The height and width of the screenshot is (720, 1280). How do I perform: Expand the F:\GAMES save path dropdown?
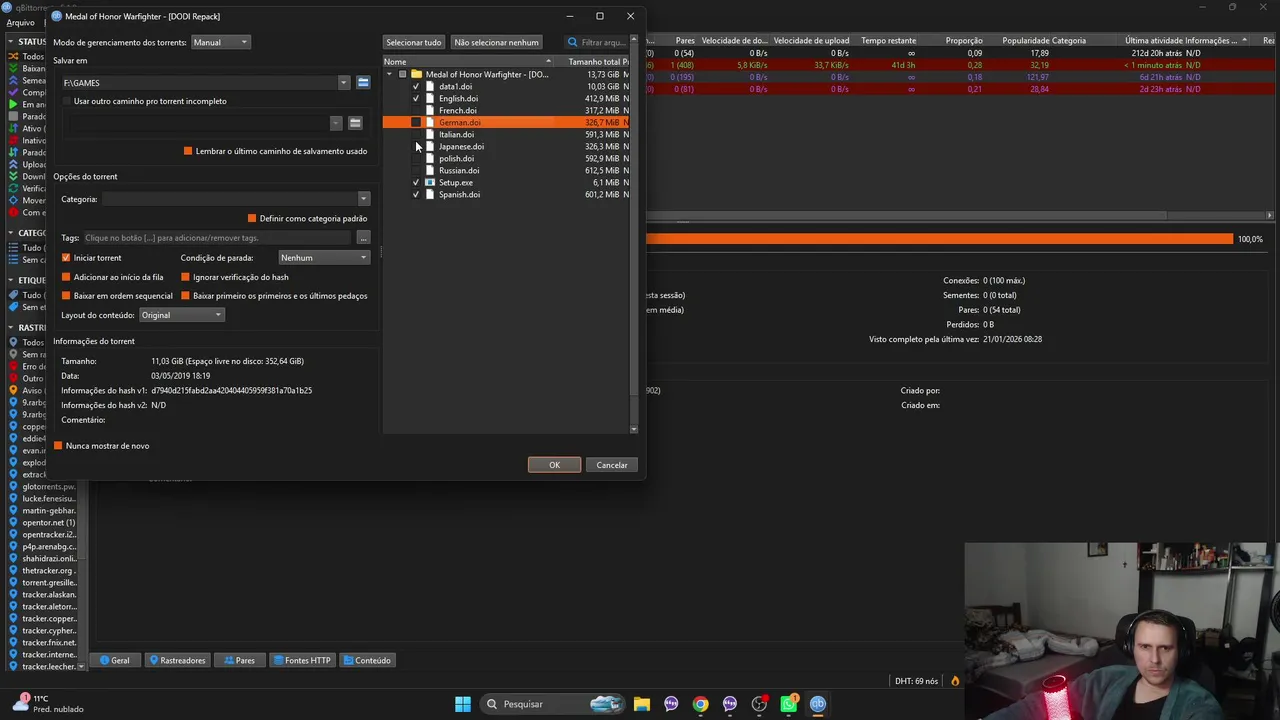coord(343,82)
